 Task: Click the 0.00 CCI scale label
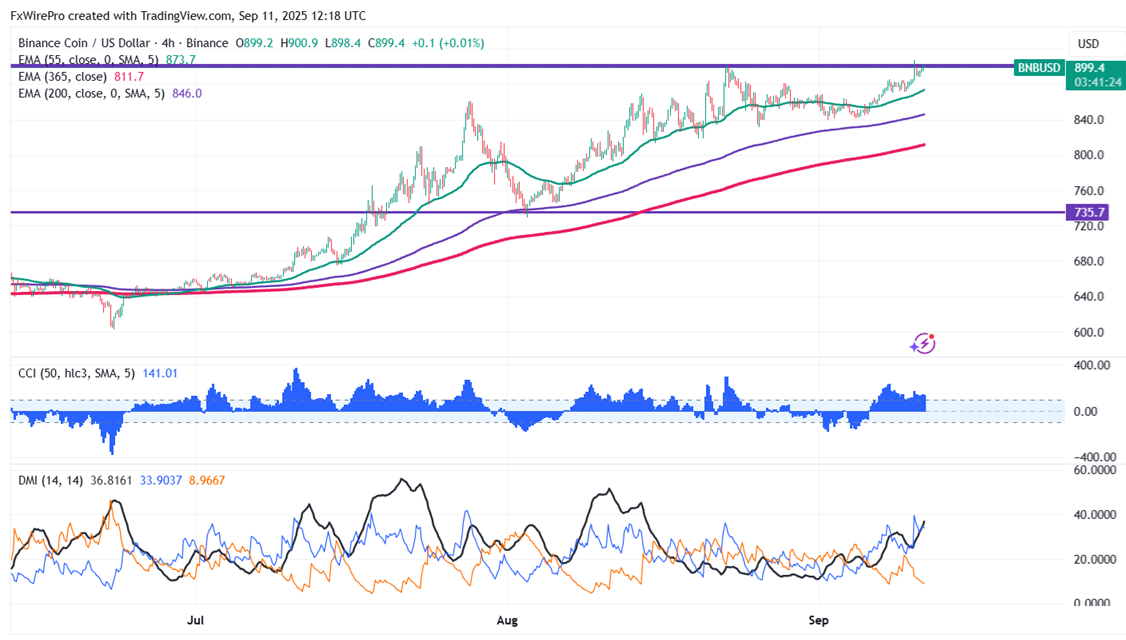pyautogui.click(x=1085, y=412)
